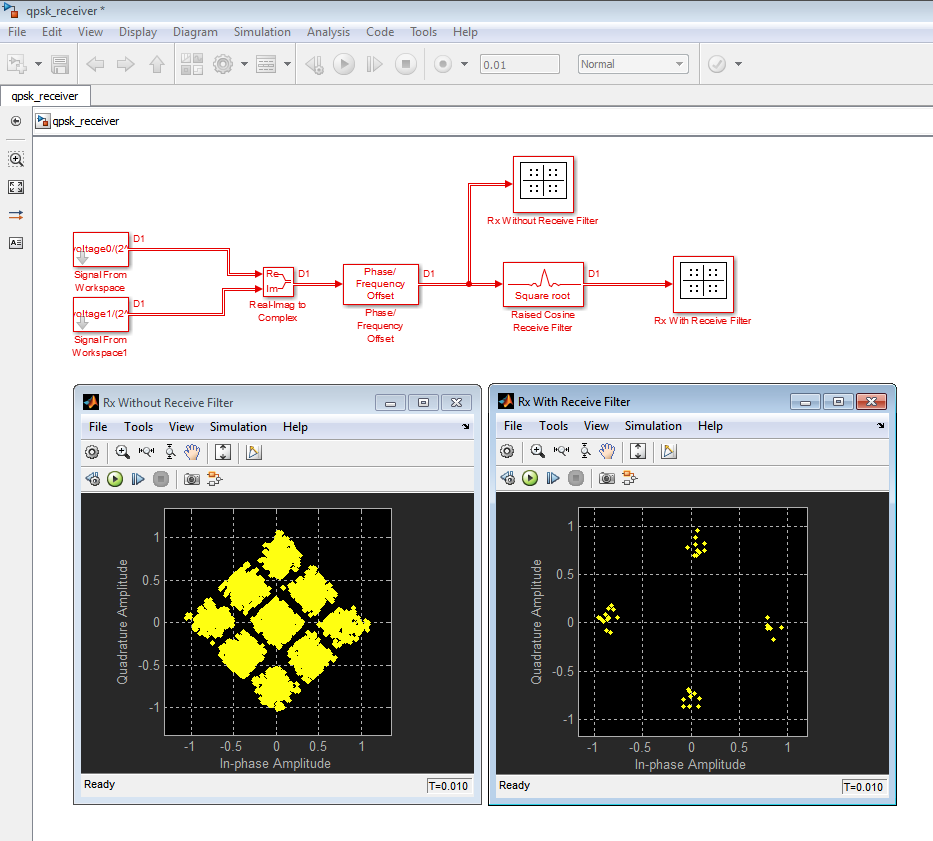Open the Normal simulation mode dropdown
Viewport: 933px width, 841px height.
(x=633, y=64)
